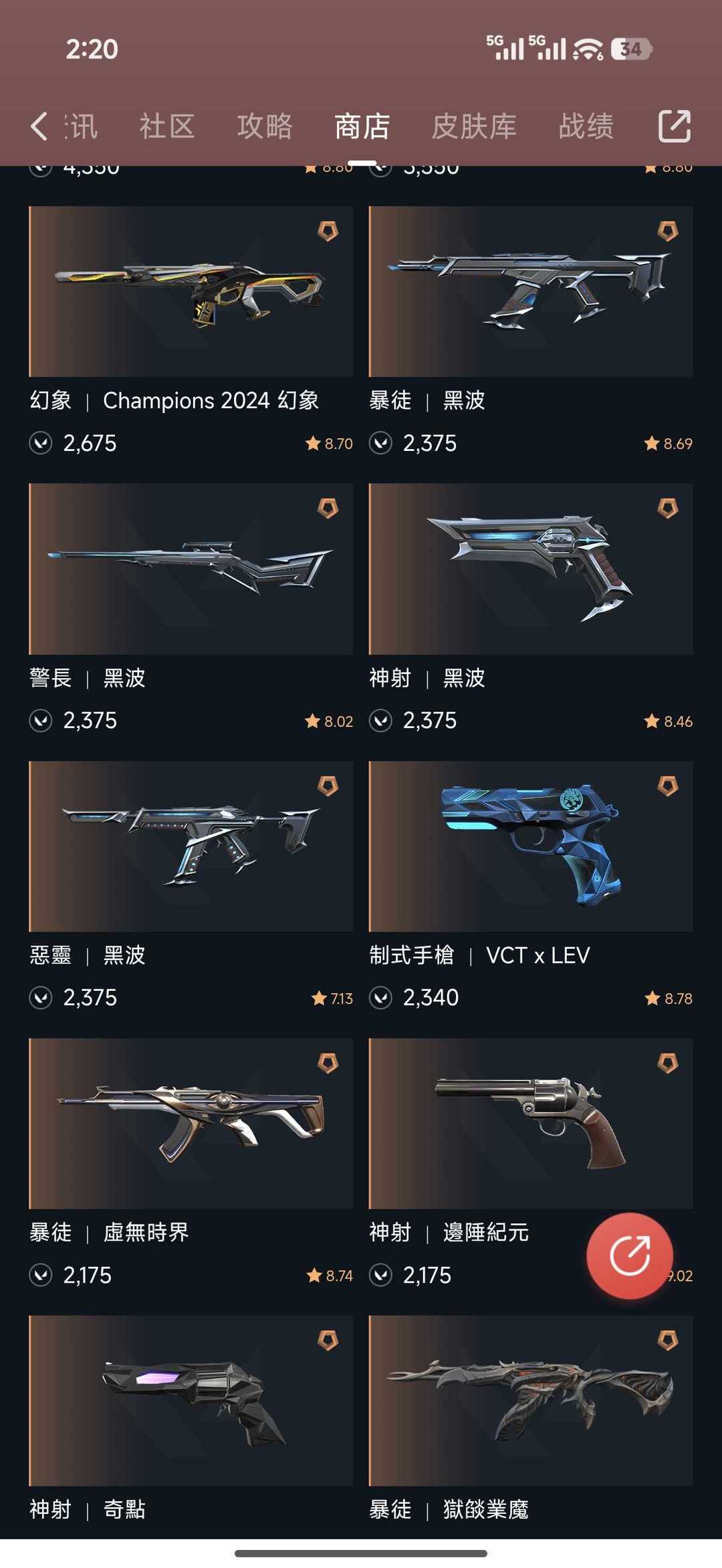This screenshot has height=1568, width=722.
Task: Open the 暴徒 黑波 skin image
Action: (531, 291)
